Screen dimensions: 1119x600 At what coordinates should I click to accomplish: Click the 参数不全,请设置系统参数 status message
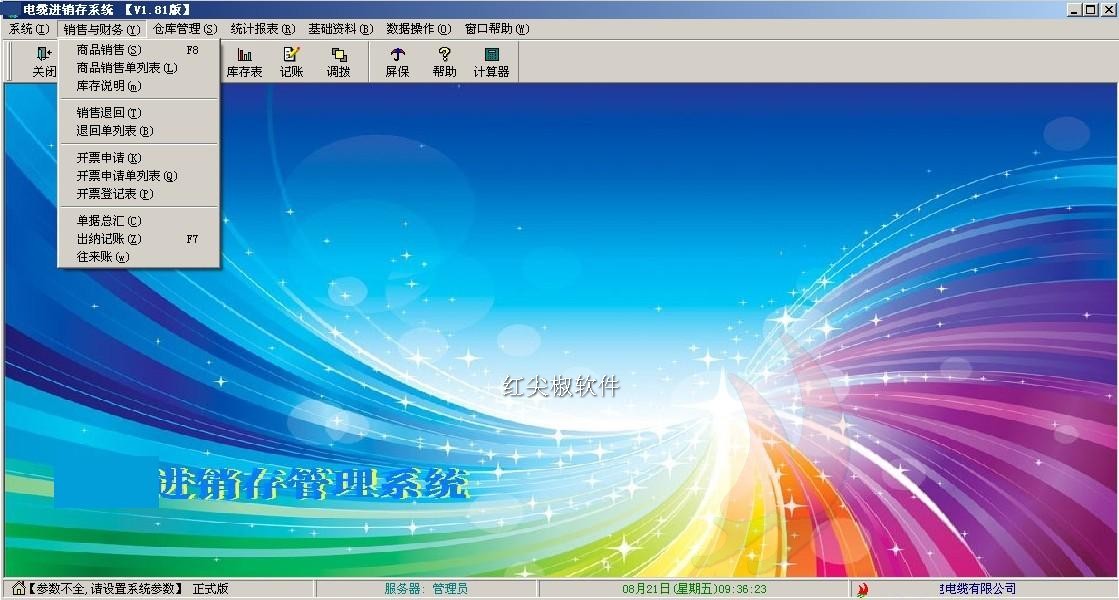tap(106, 589)
